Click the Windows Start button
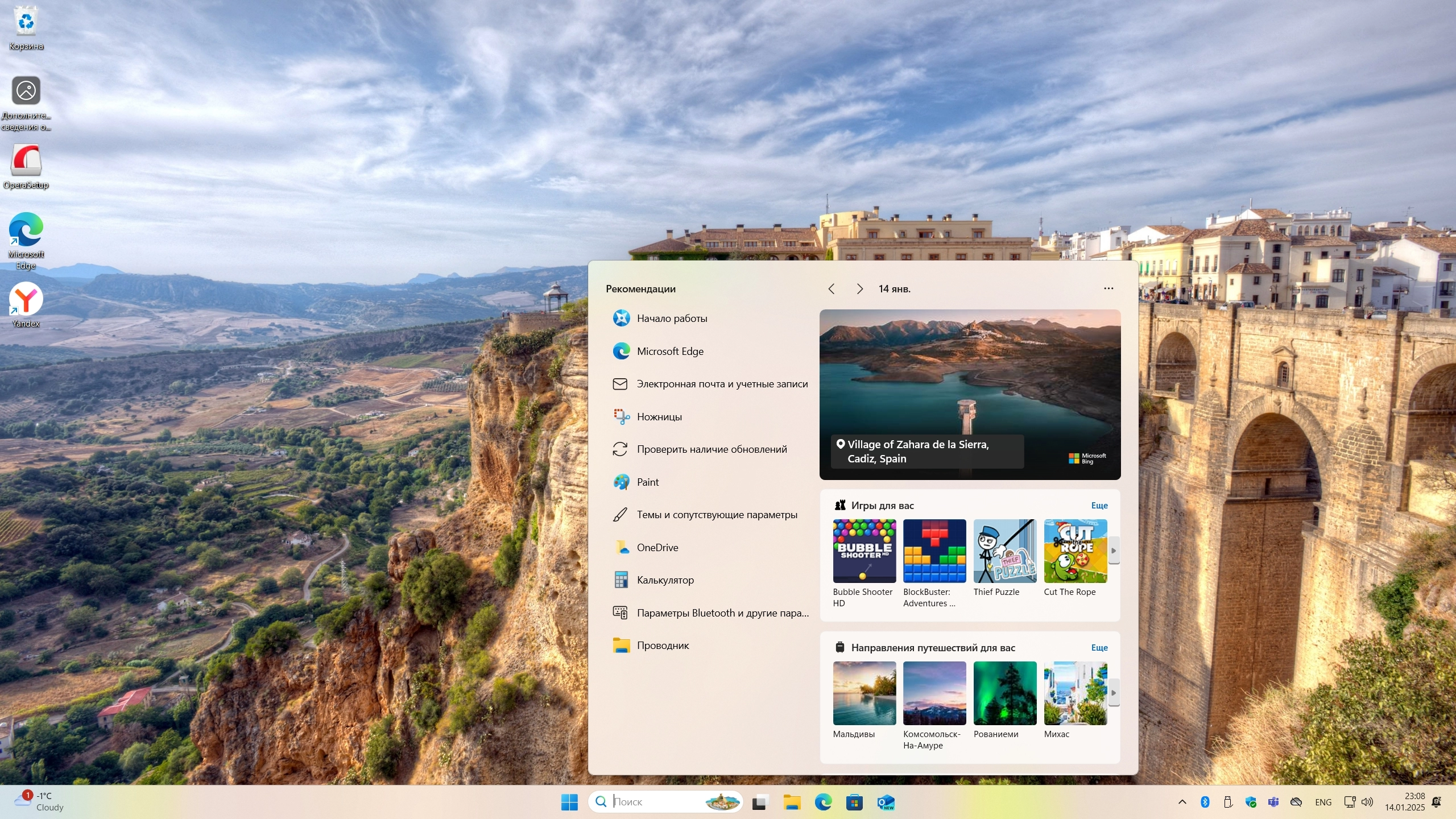The image size is (1456, 819). 569,802
